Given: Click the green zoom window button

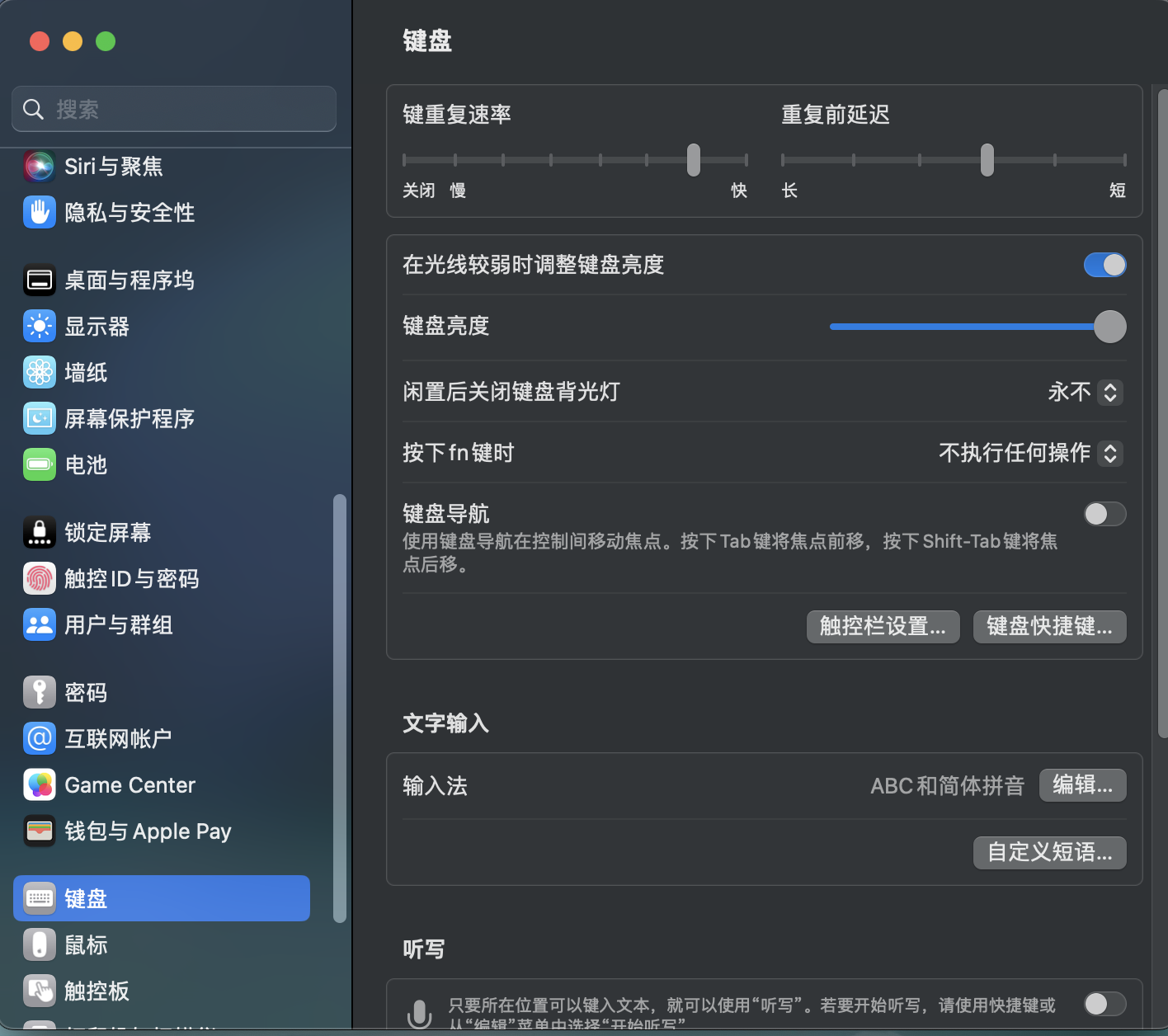Looking at the screenshot, I should [106, 41].
